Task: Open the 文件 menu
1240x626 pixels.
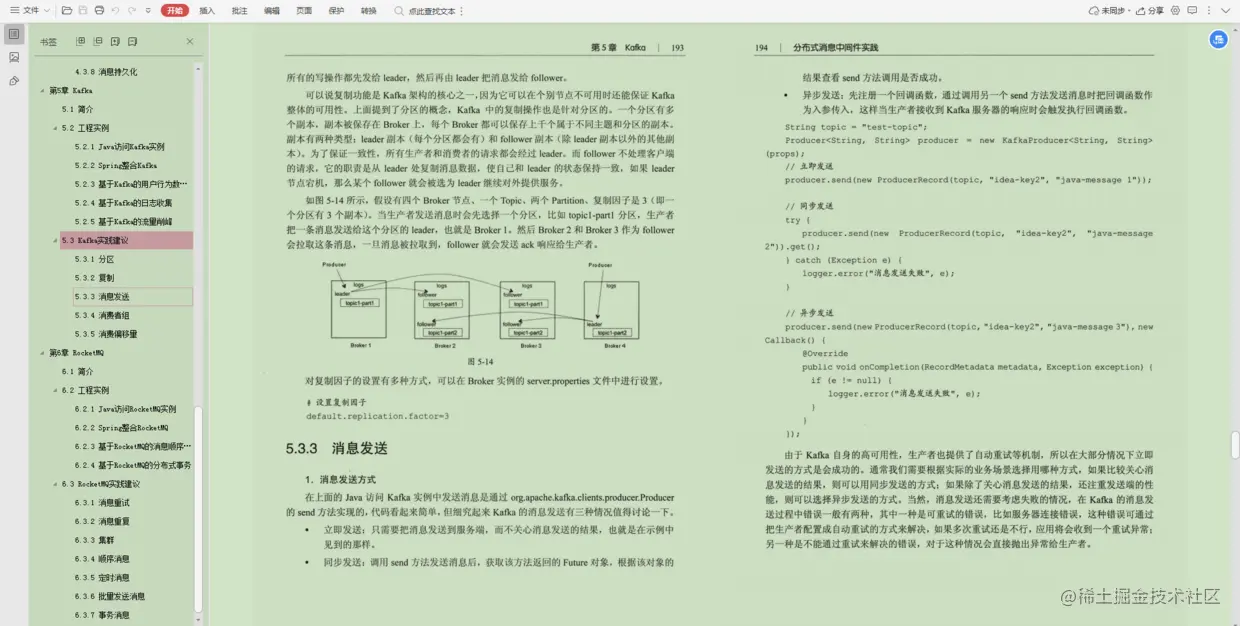Action: (28, 10)
